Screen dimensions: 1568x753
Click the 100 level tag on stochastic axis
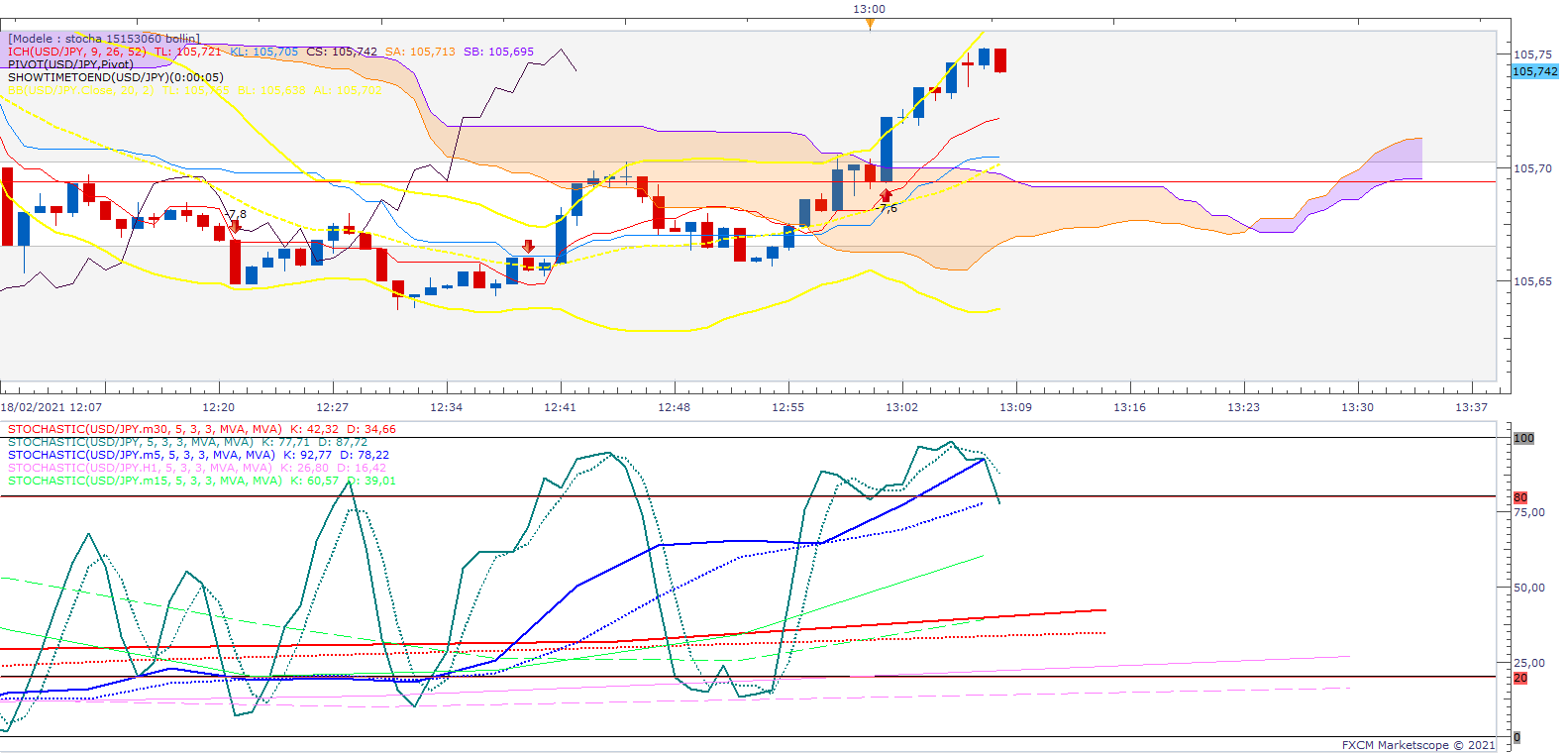1523,438
